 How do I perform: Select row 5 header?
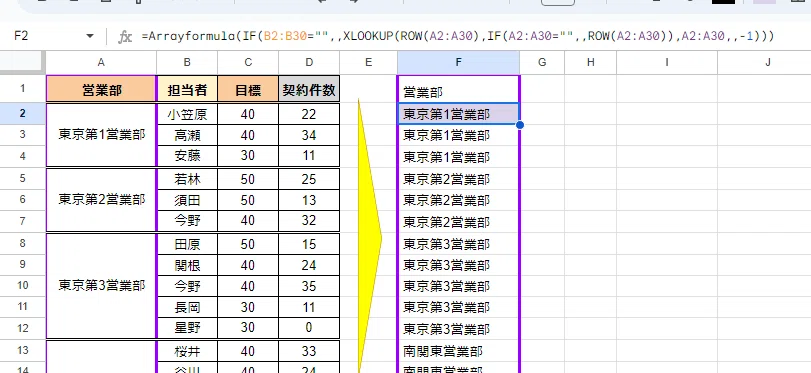(23, 178)
